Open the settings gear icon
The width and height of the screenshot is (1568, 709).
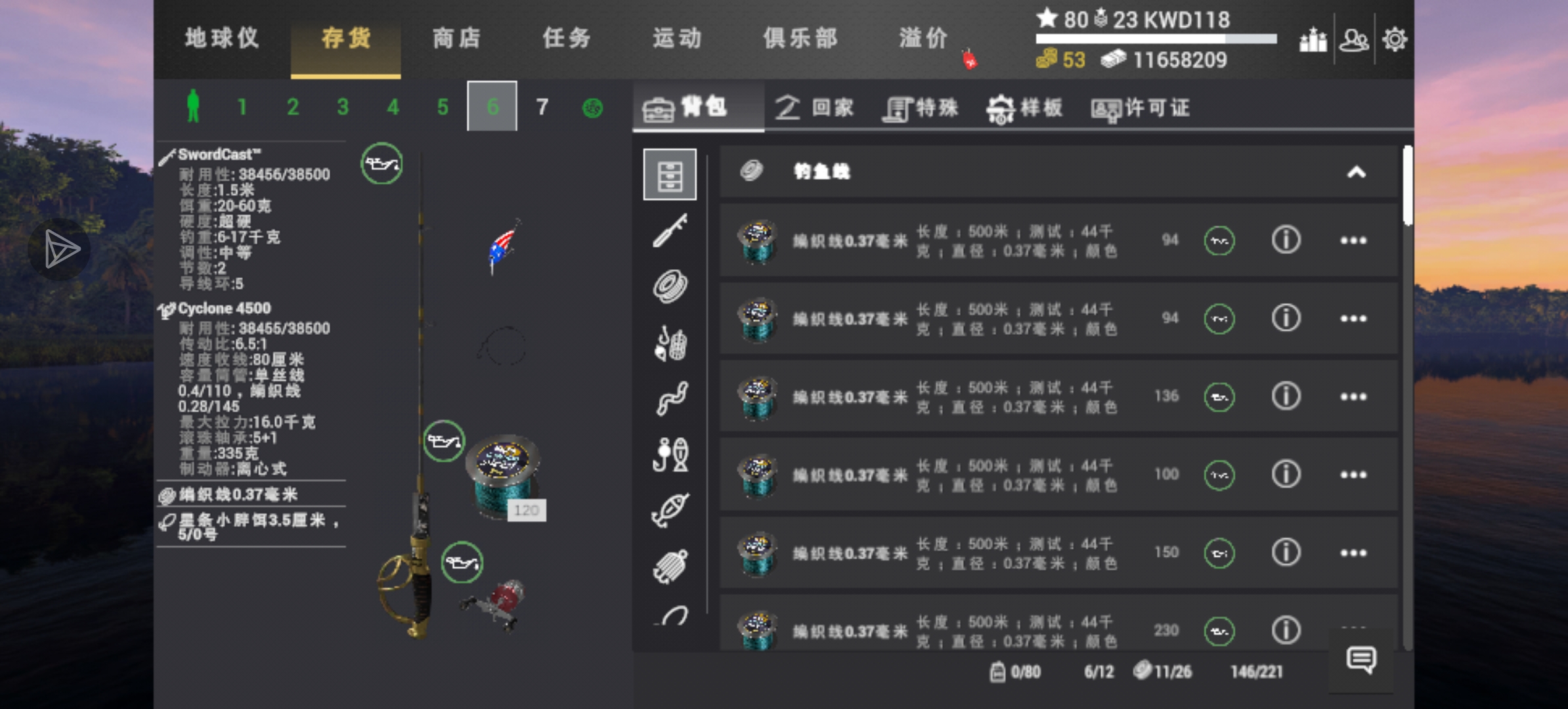[1394, 39]
